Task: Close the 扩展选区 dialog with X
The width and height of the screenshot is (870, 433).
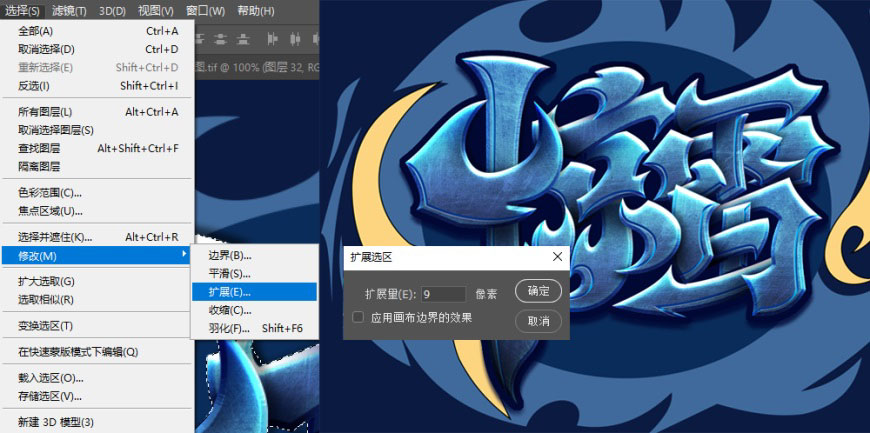Action: 558,256
